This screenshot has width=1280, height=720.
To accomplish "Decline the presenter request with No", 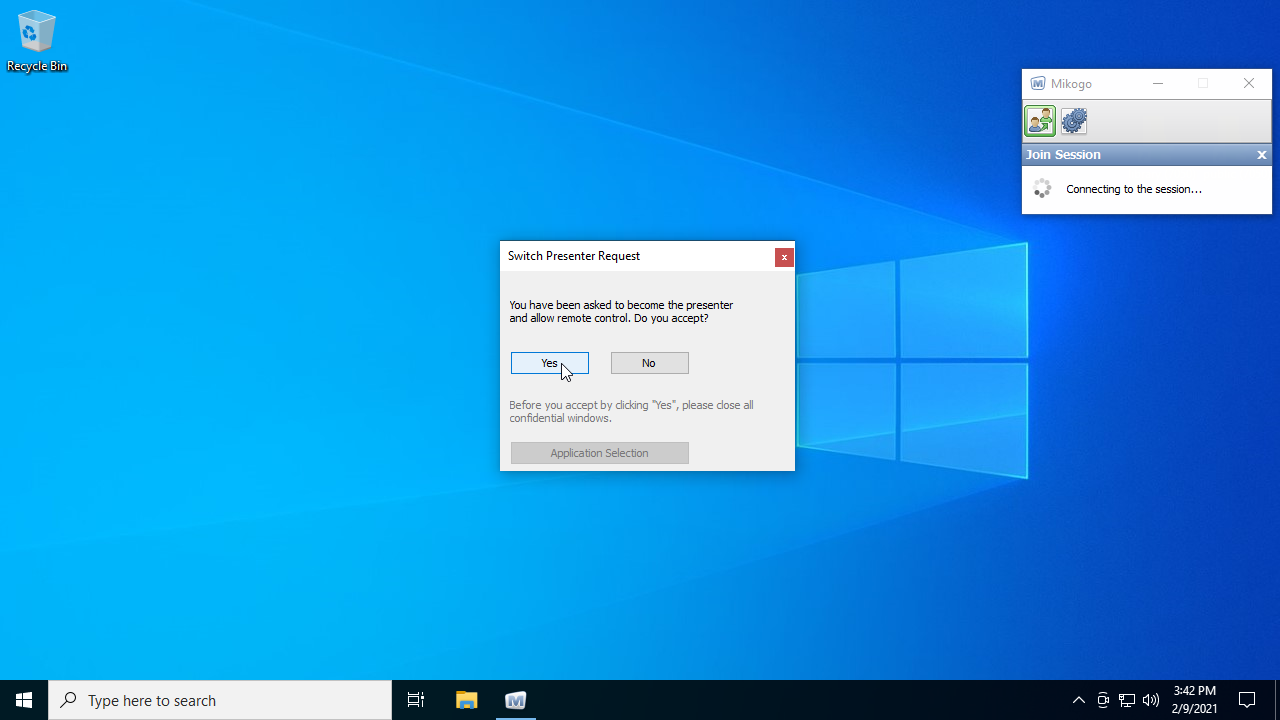I will pyautogui.click(x=649, y=363).
